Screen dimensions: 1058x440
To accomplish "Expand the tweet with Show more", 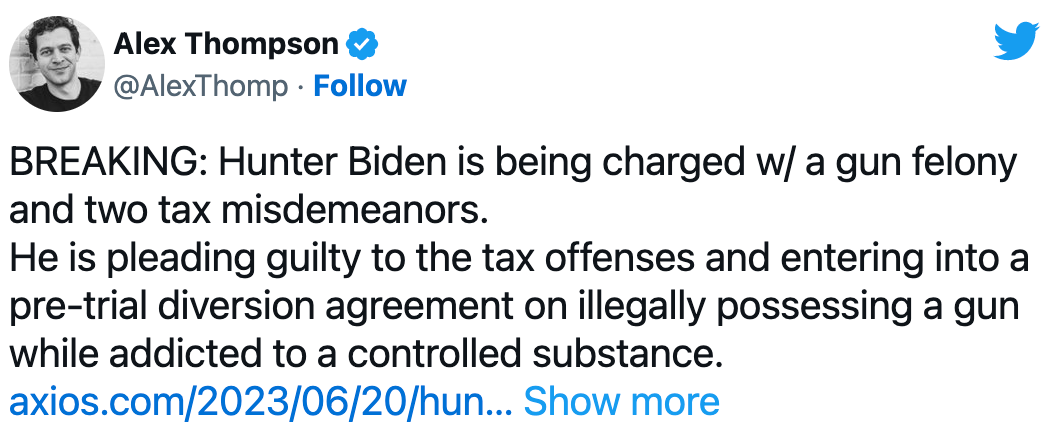I will [621, 401].
